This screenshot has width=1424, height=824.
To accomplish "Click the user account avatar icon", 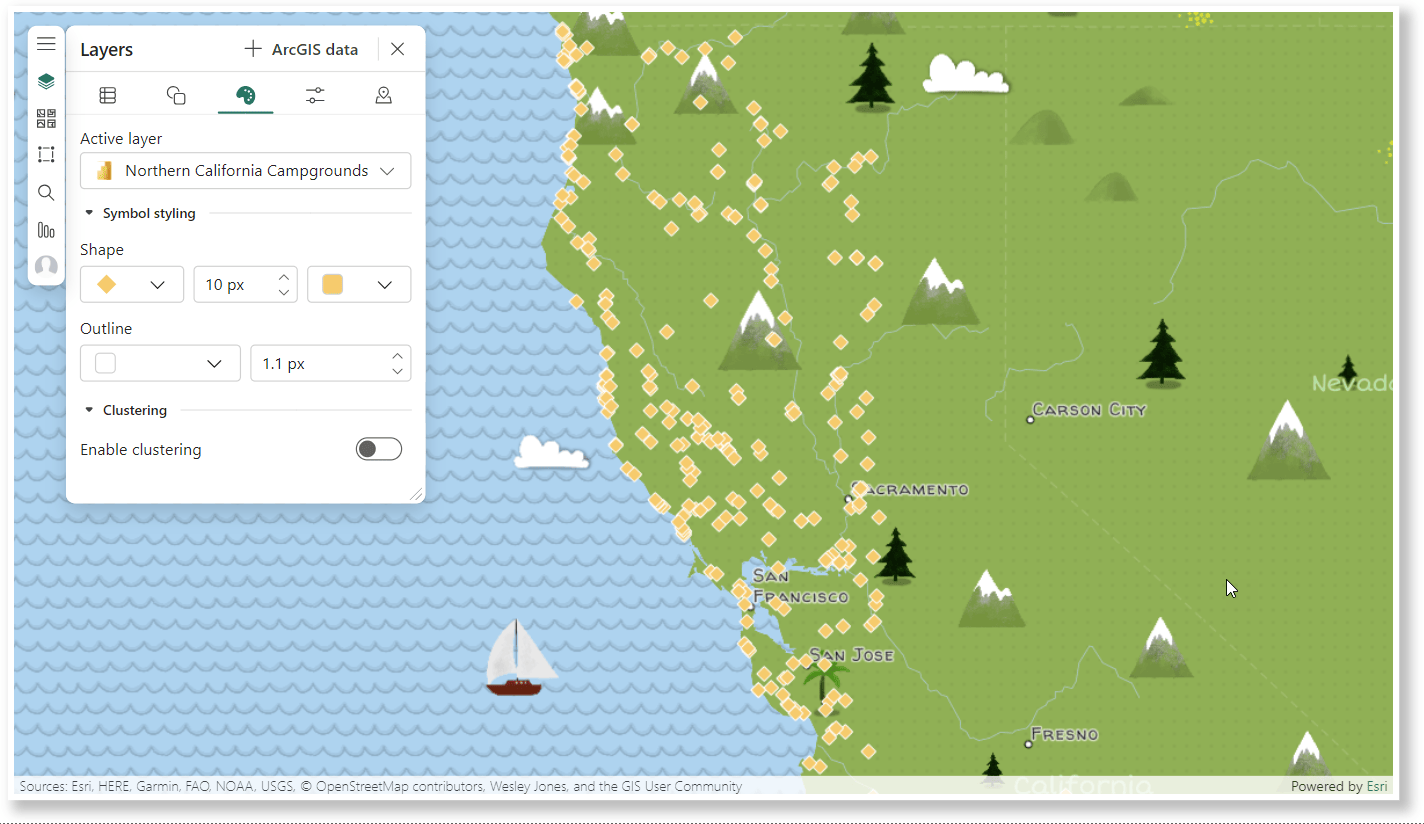I will click(46, 266).
